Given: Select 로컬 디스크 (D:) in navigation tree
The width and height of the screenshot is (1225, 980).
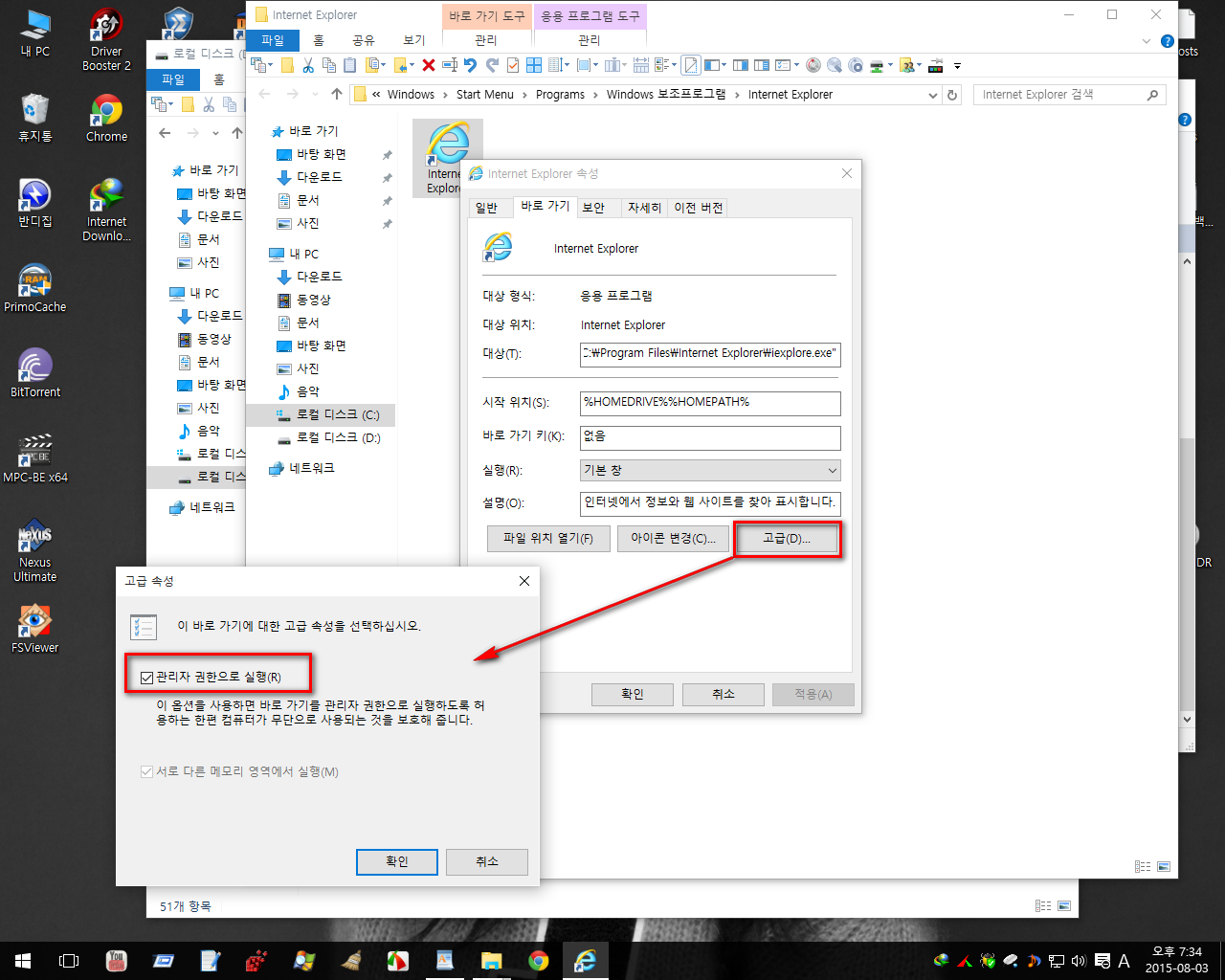Looking at the screenshot, I should pyautogui.click(x=321, y=437).
